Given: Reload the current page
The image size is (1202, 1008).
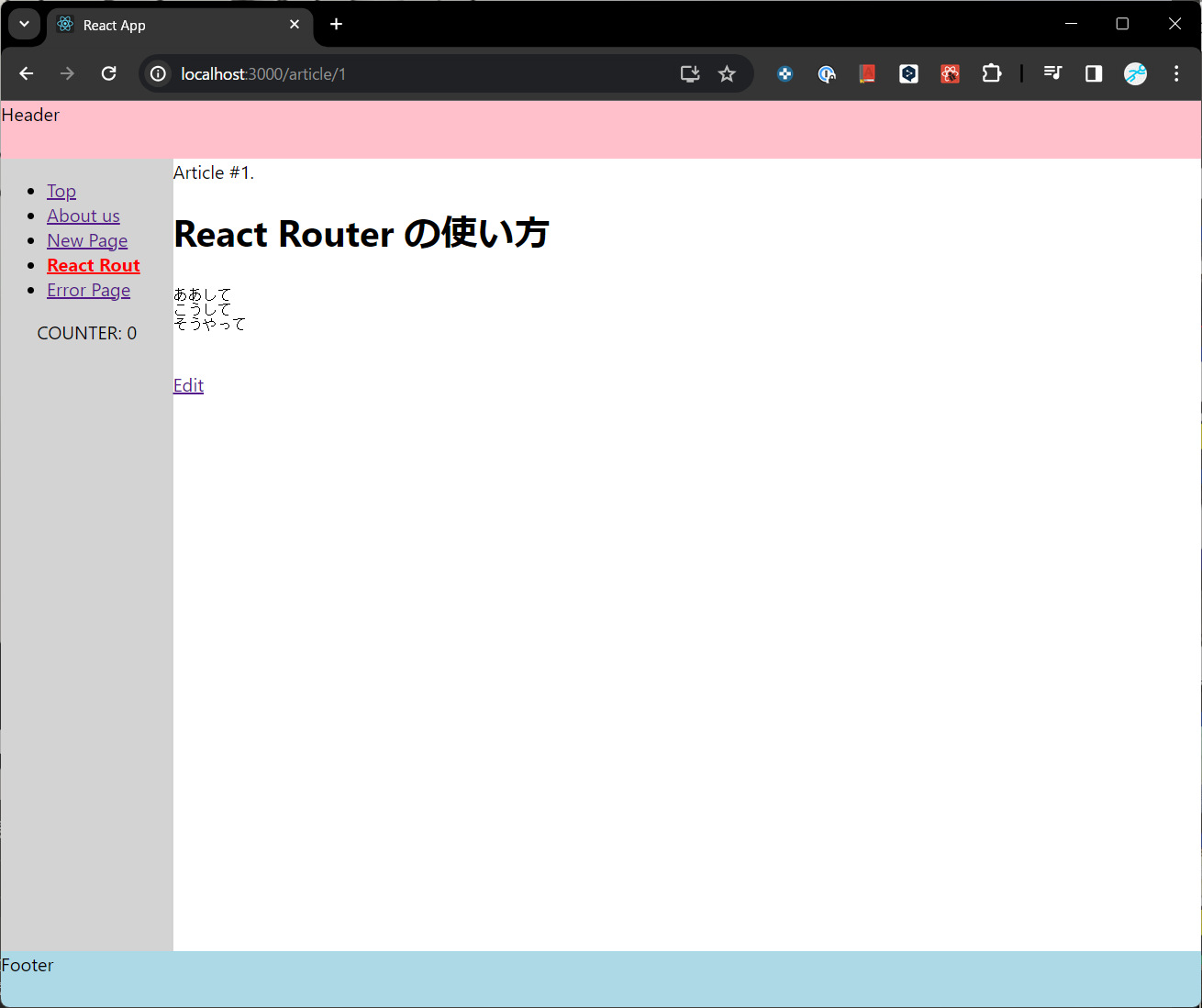Looking at the screenshot, I should click(108, 74).
